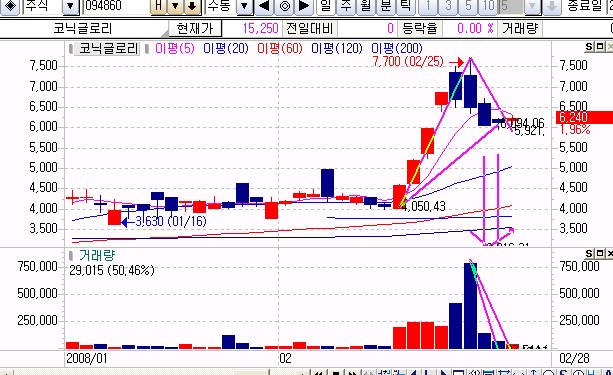Click the stock code field 094860
Screen dimensions: 613x375
click(x=117, y=6)
